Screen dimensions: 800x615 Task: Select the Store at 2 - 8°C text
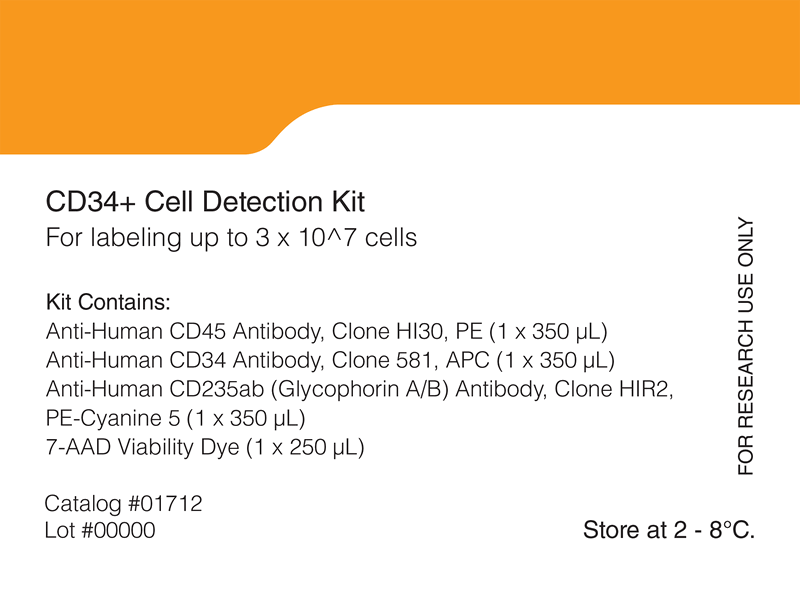click(x=669, y=530)
